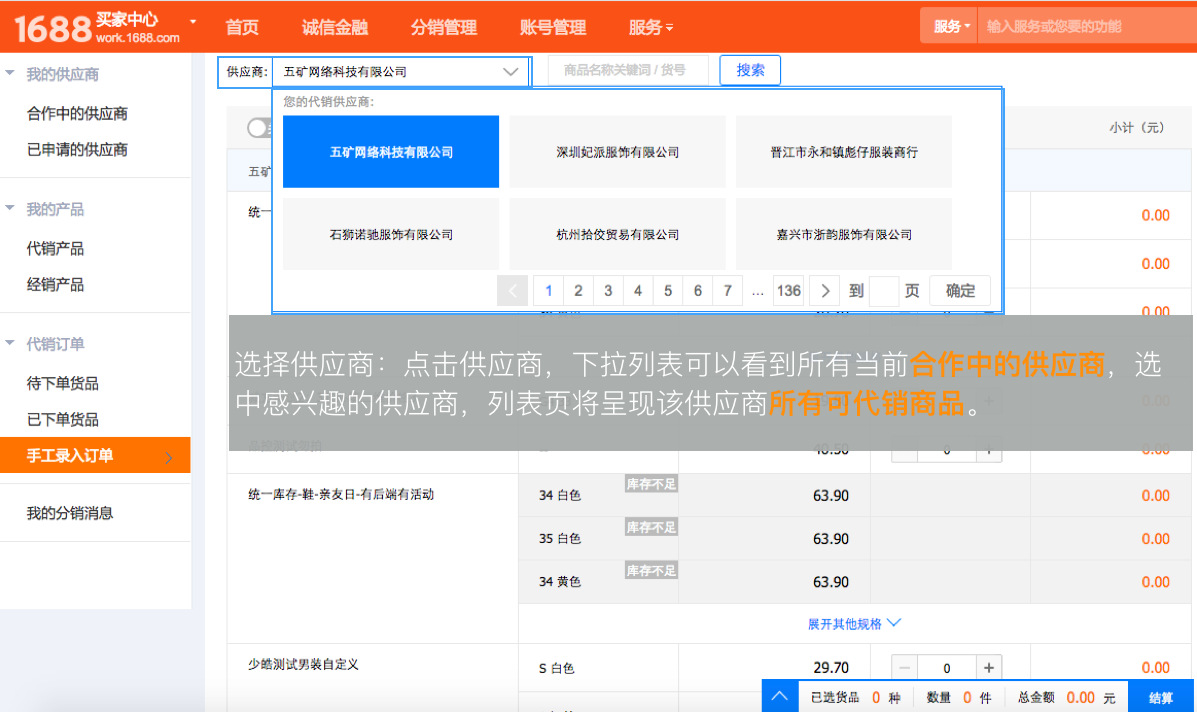
Task: Focus the jump-to-page number field
Action: coord(884,291)
